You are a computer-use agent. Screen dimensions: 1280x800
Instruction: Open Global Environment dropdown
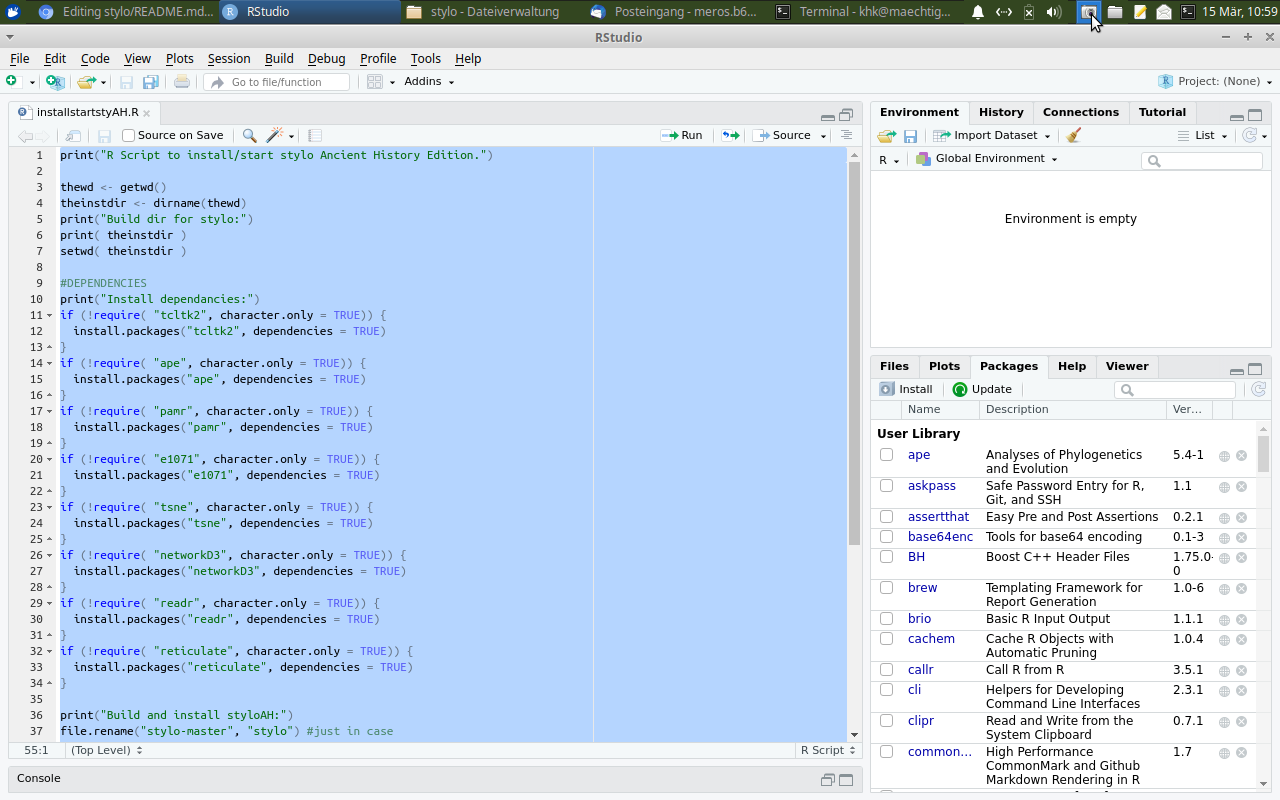coord(986,159)
